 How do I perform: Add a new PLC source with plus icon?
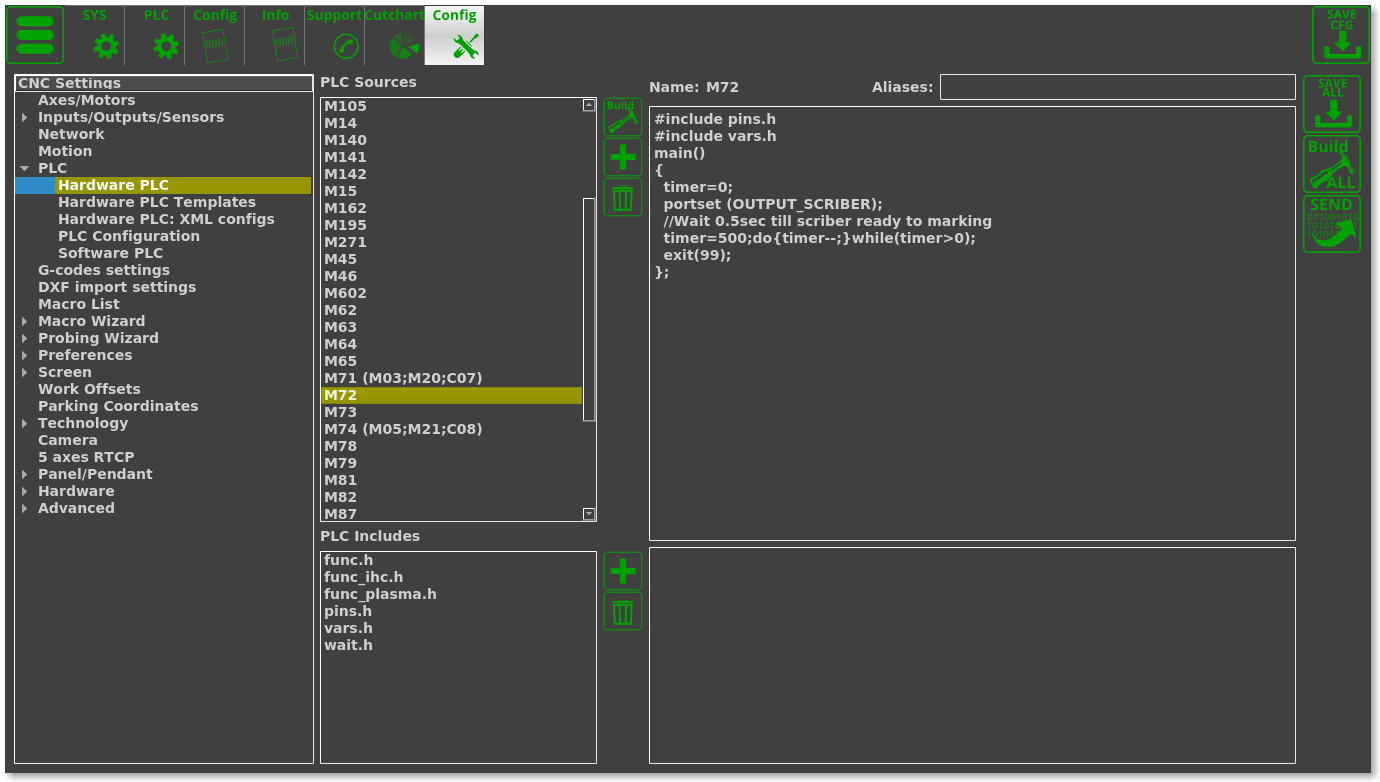coord(622,157)
